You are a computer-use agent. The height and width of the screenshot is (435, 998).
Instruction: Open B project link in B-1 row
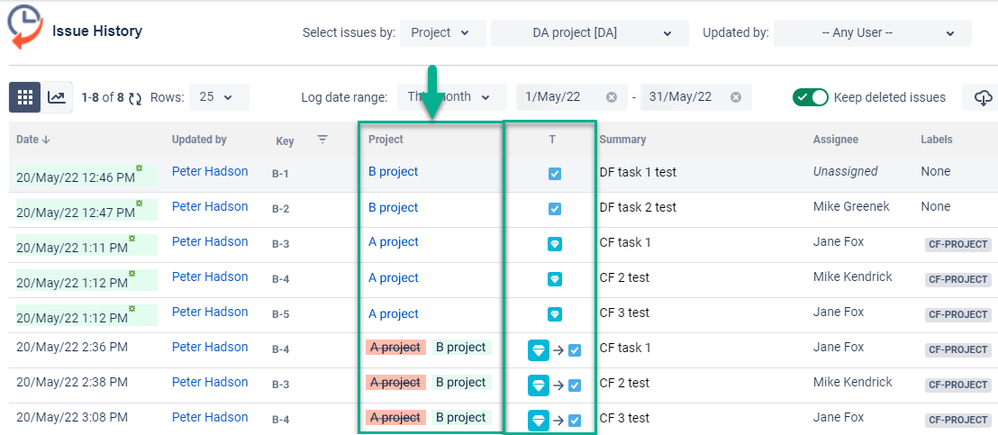(393, 172)
